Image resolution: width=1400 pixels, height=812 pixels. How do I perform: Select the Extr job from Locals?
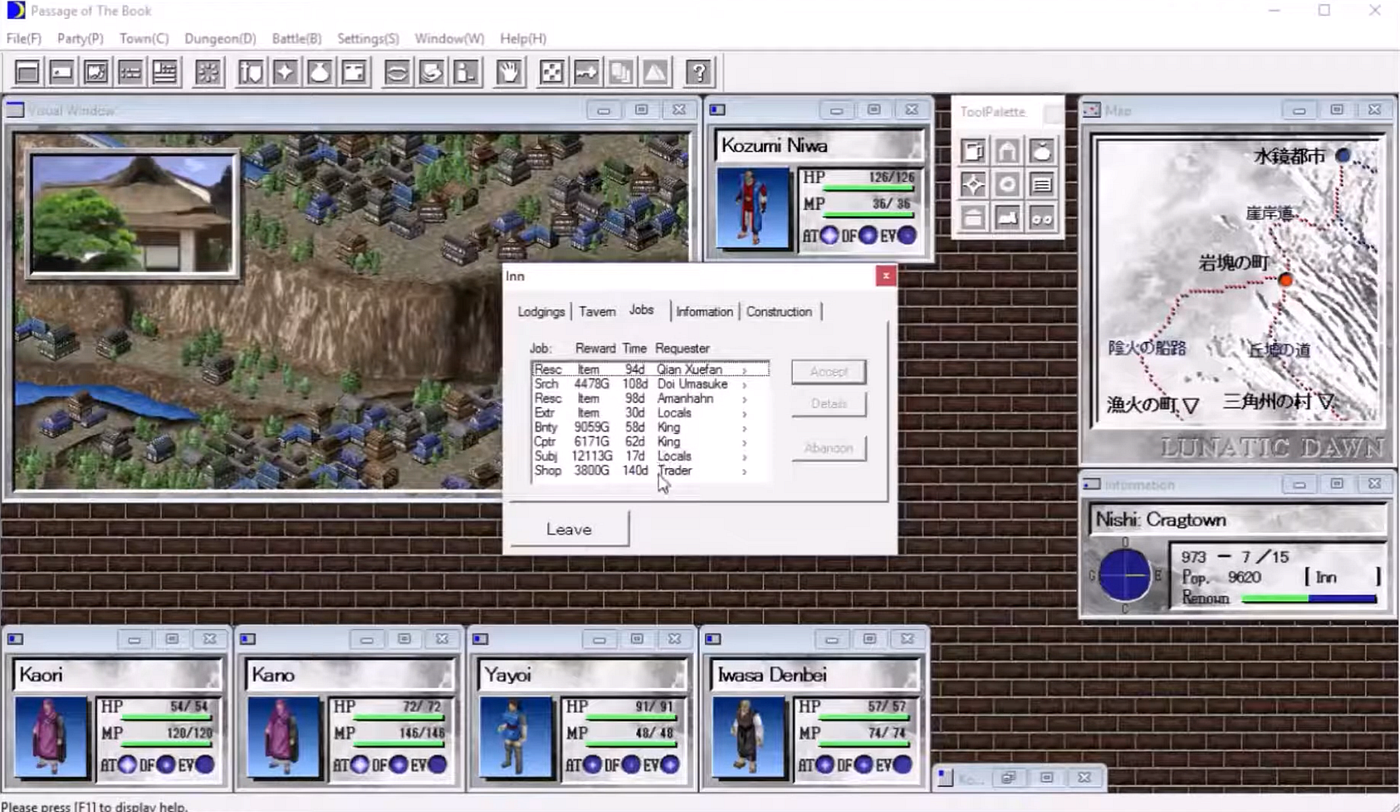650,413
